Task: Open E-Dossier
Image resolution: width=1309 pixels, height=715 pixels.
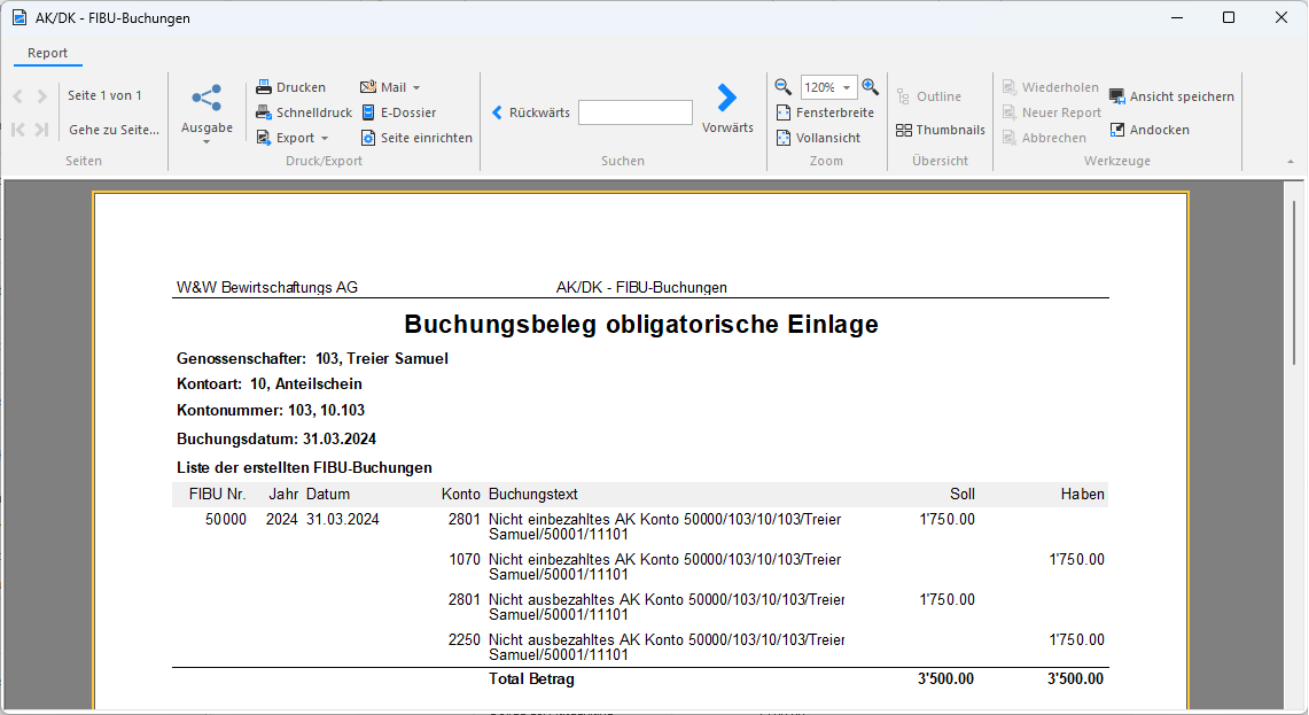Action: pos(398,113)
